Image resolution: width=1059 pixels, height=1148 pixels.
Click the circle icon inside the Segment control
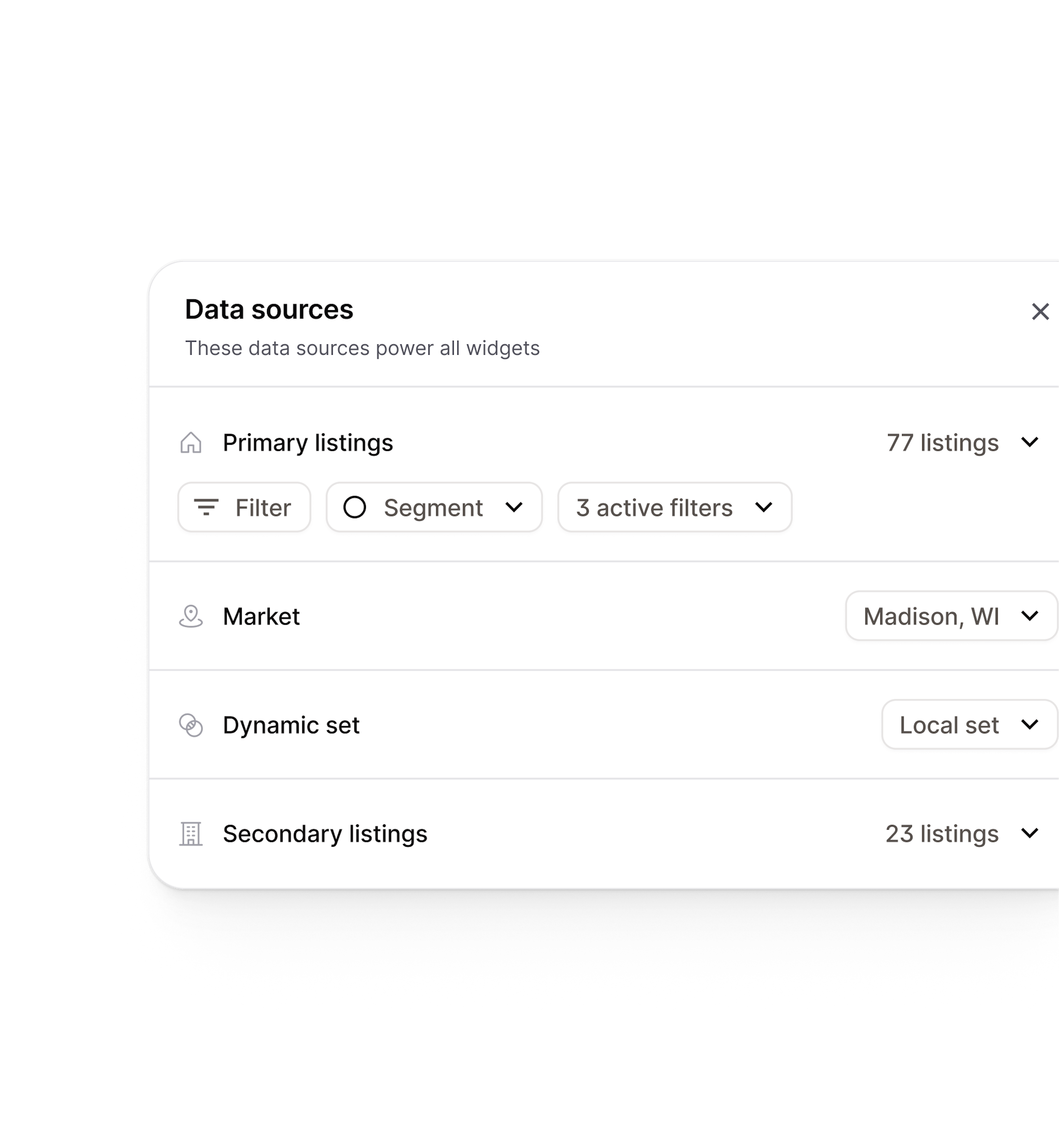click(x=355, y=507)
